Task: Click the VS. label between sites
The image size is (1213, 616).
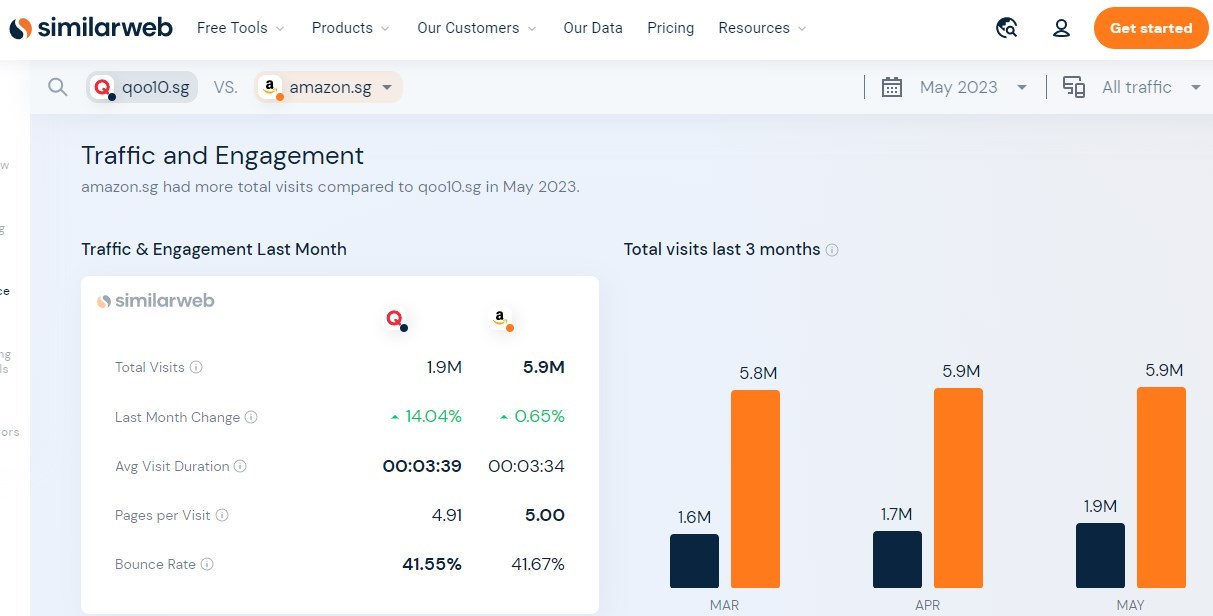Action: pos(226,88)
